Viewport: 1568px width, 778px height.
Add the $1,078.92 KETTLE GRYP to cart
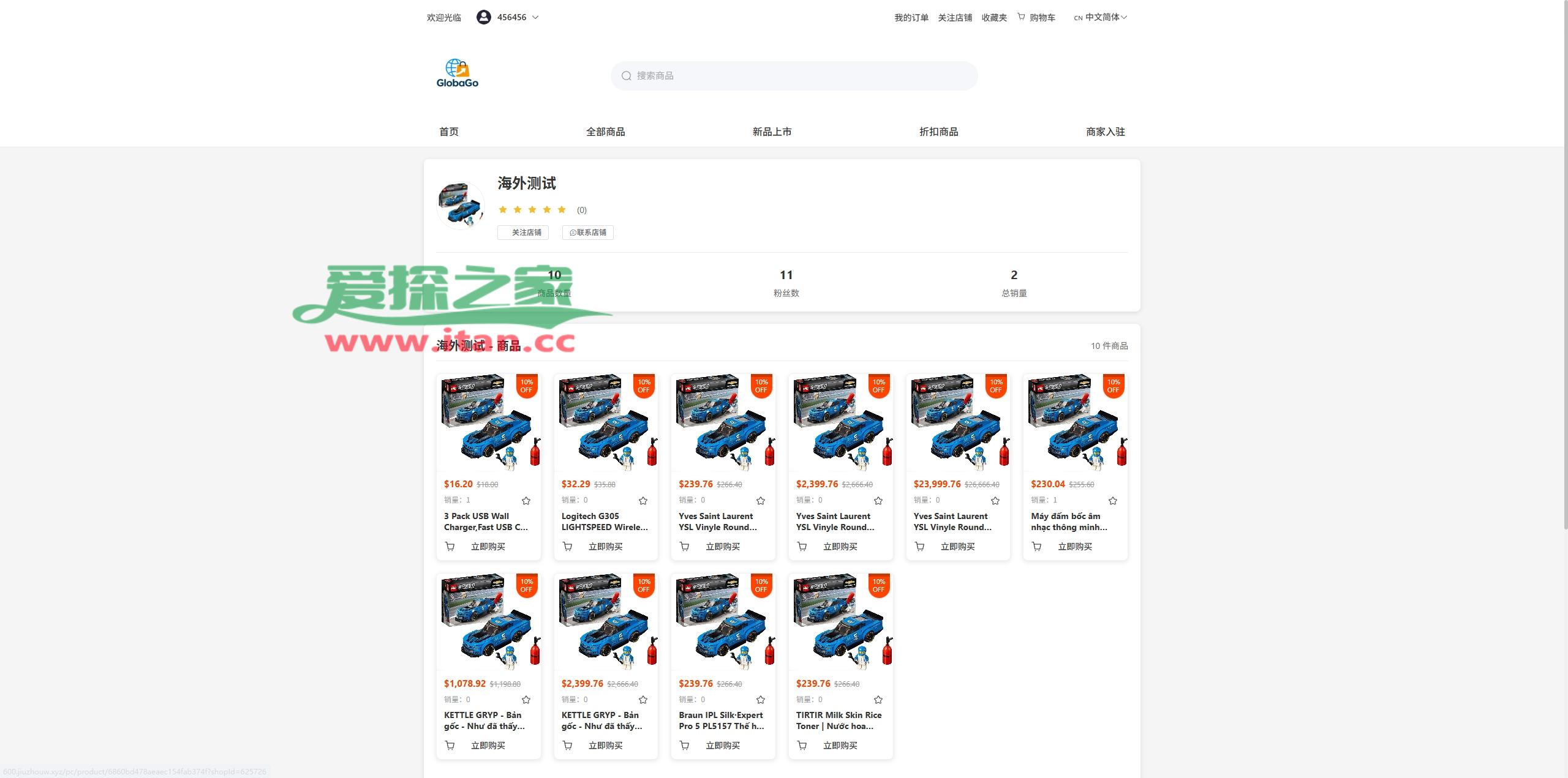click(x=450, y=746)
